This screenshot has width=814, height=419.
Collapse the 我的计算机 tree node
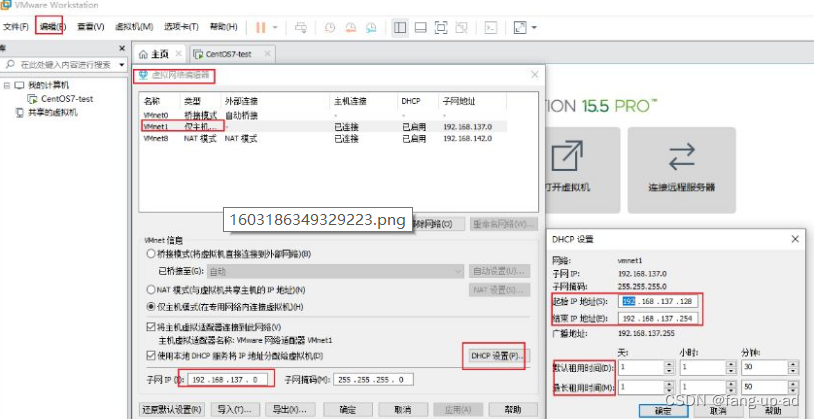tap(7, 85)
